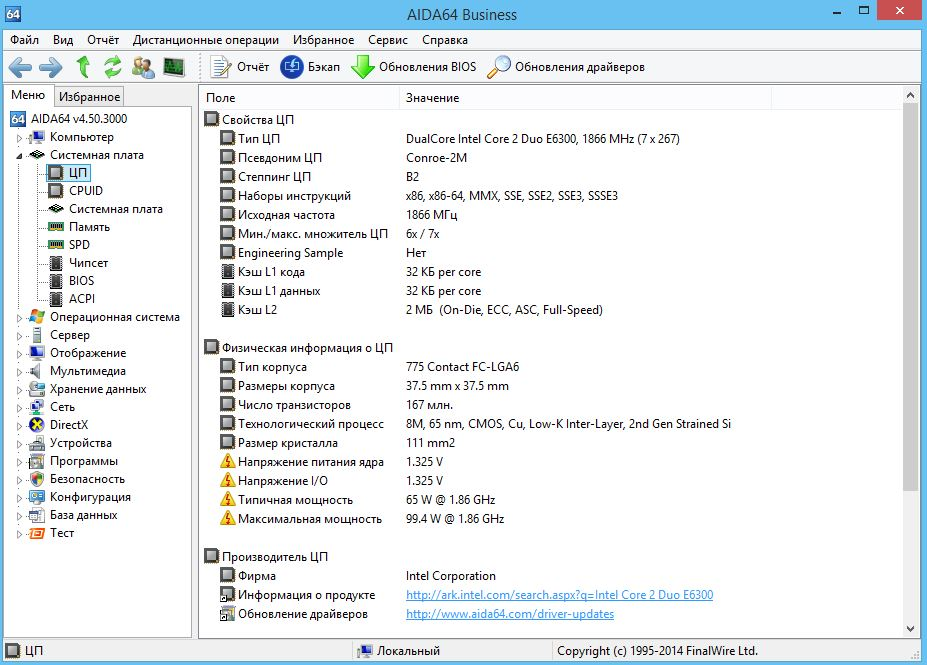Open the Справка menu
The image size is (927, 665).
click(445, 40)
